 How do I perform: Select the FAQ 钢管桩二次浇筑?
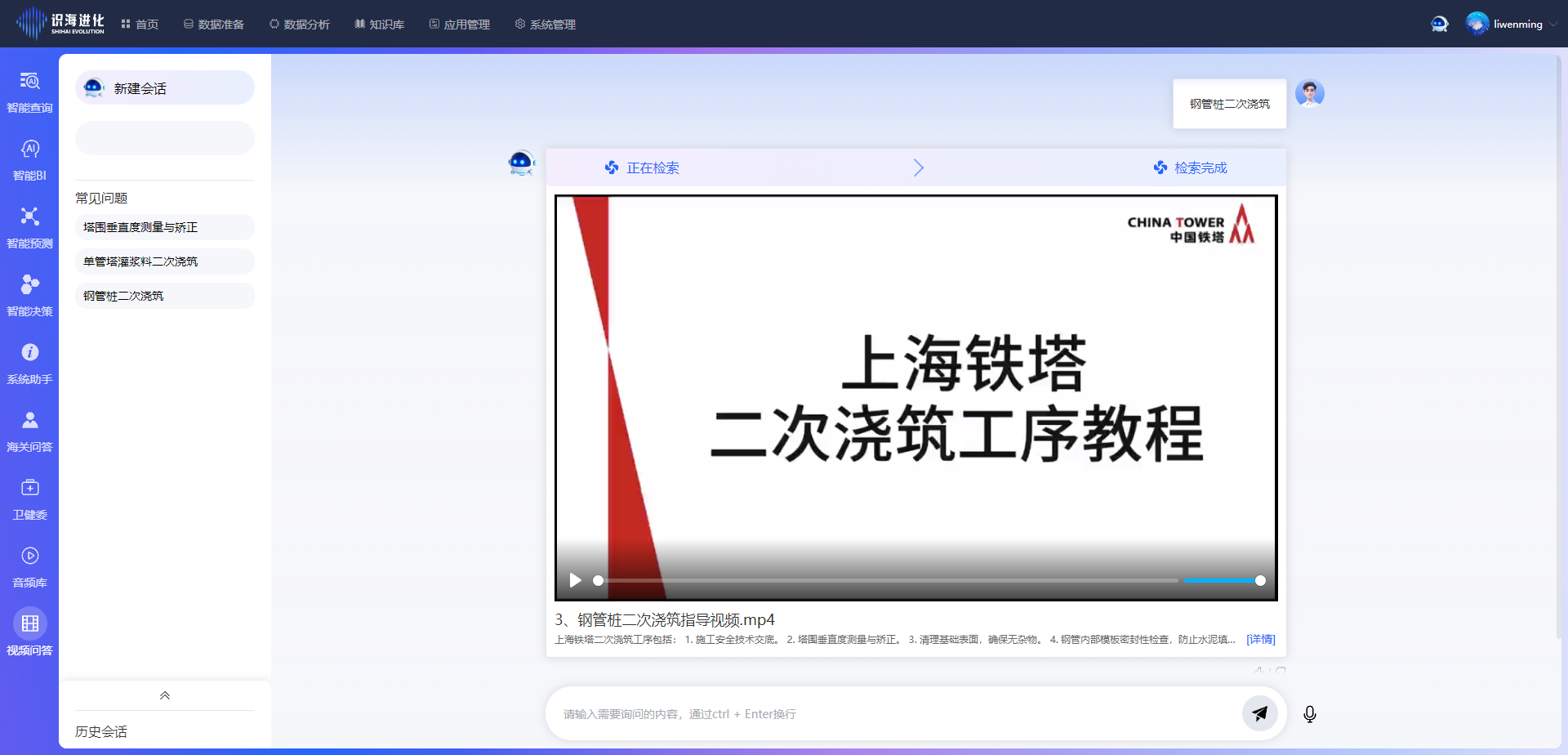tap(165, 296)
